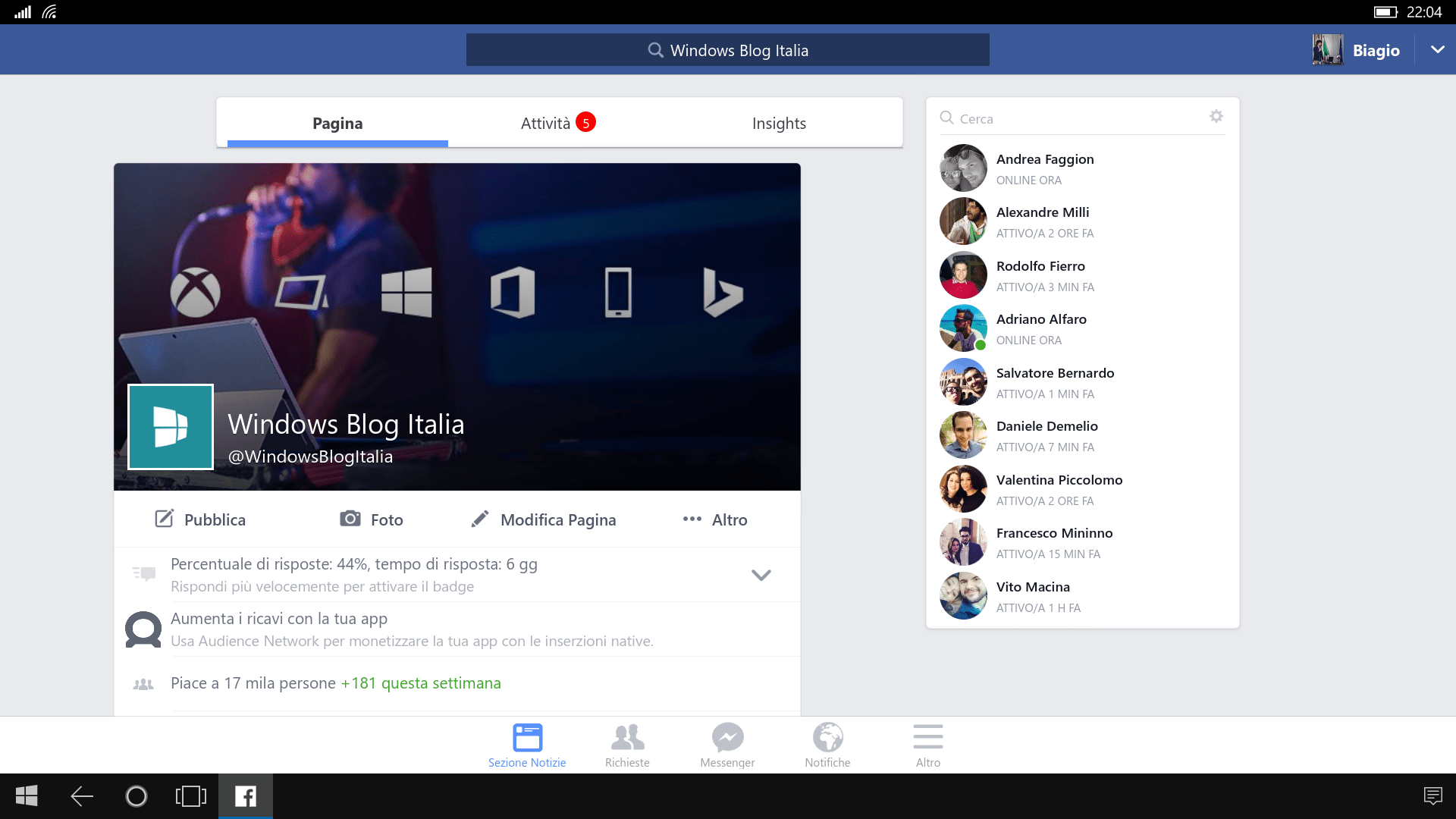Select the Insights tab
1456x819 pixels.
coord(778,122)
